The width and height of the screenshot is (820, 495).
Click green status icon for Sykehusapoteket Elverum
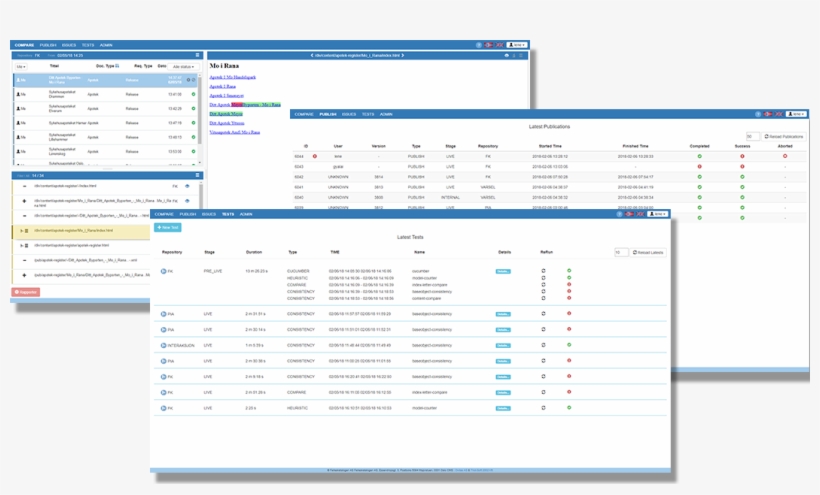point(193,108)
